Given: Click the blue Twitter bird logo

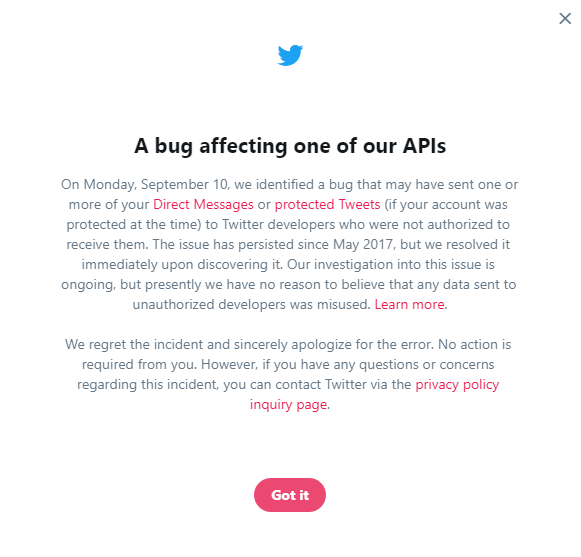Looking at the screenshot, I should pyautogui.click(x=290, y=55).
